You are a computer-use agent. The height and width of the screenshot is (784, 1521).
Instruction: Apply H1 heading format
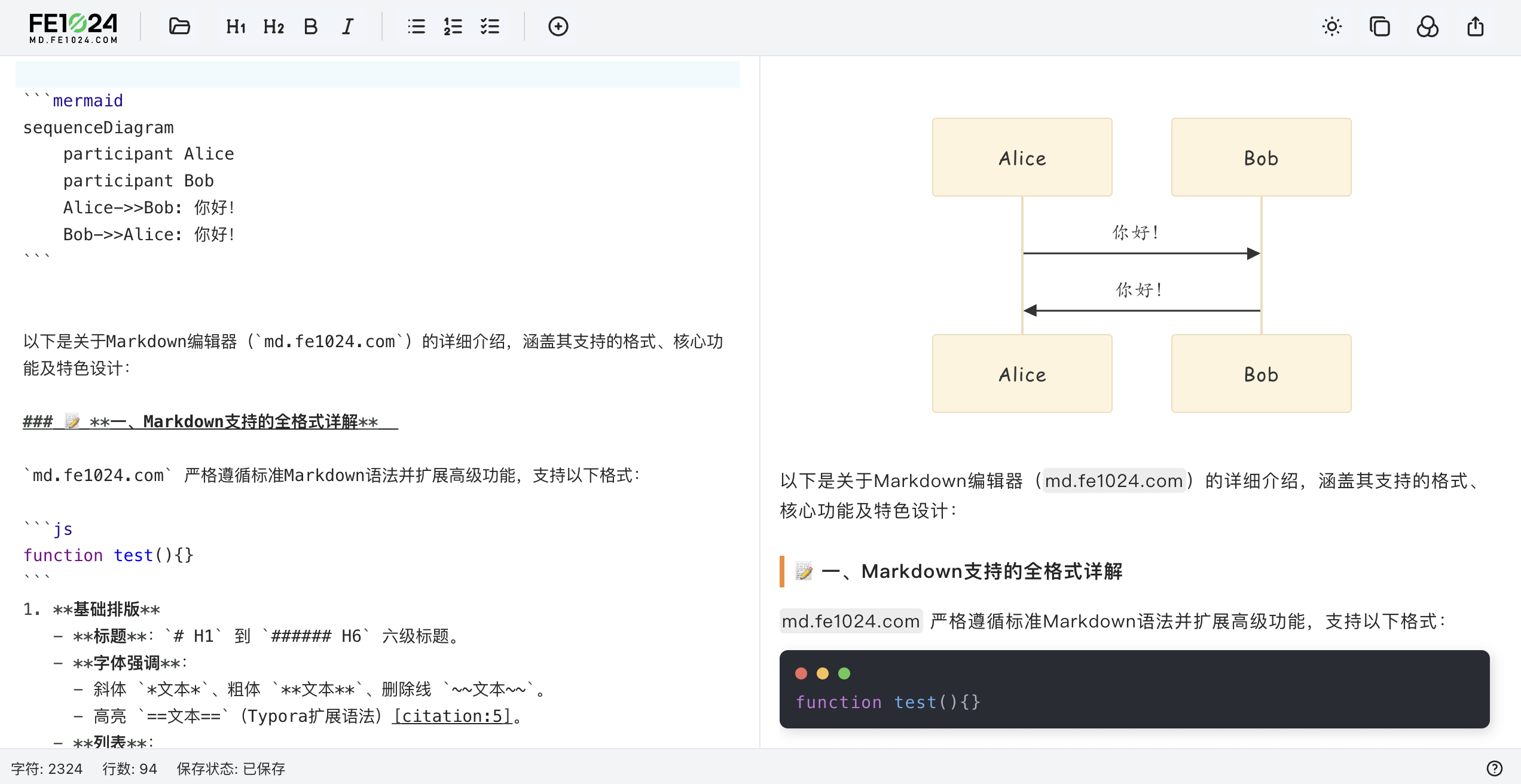pyautogui.click(x=236, y=26)
